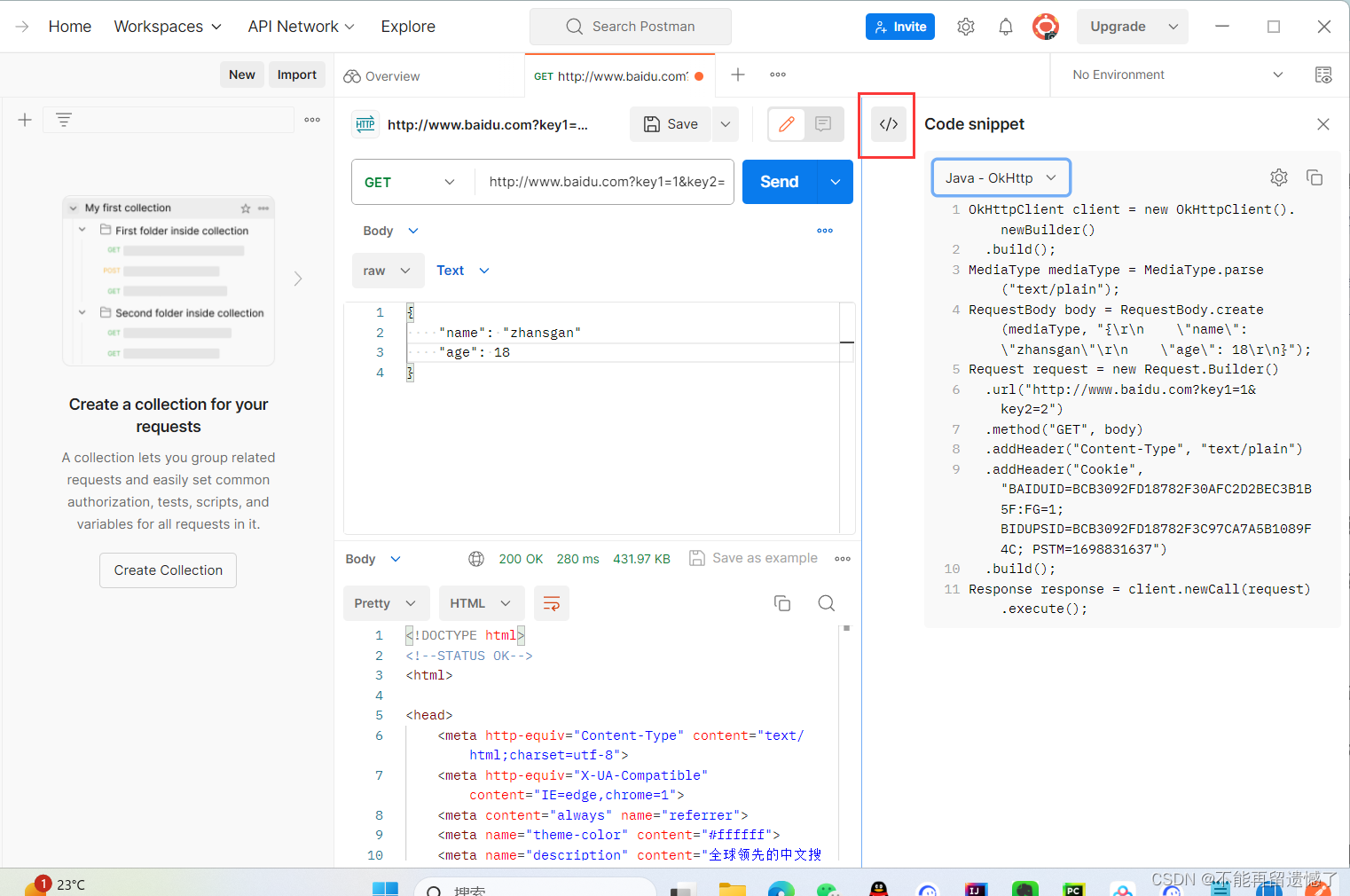Open the API Network menu
Screen dimensions: 1350x896
tap(302, 27)
